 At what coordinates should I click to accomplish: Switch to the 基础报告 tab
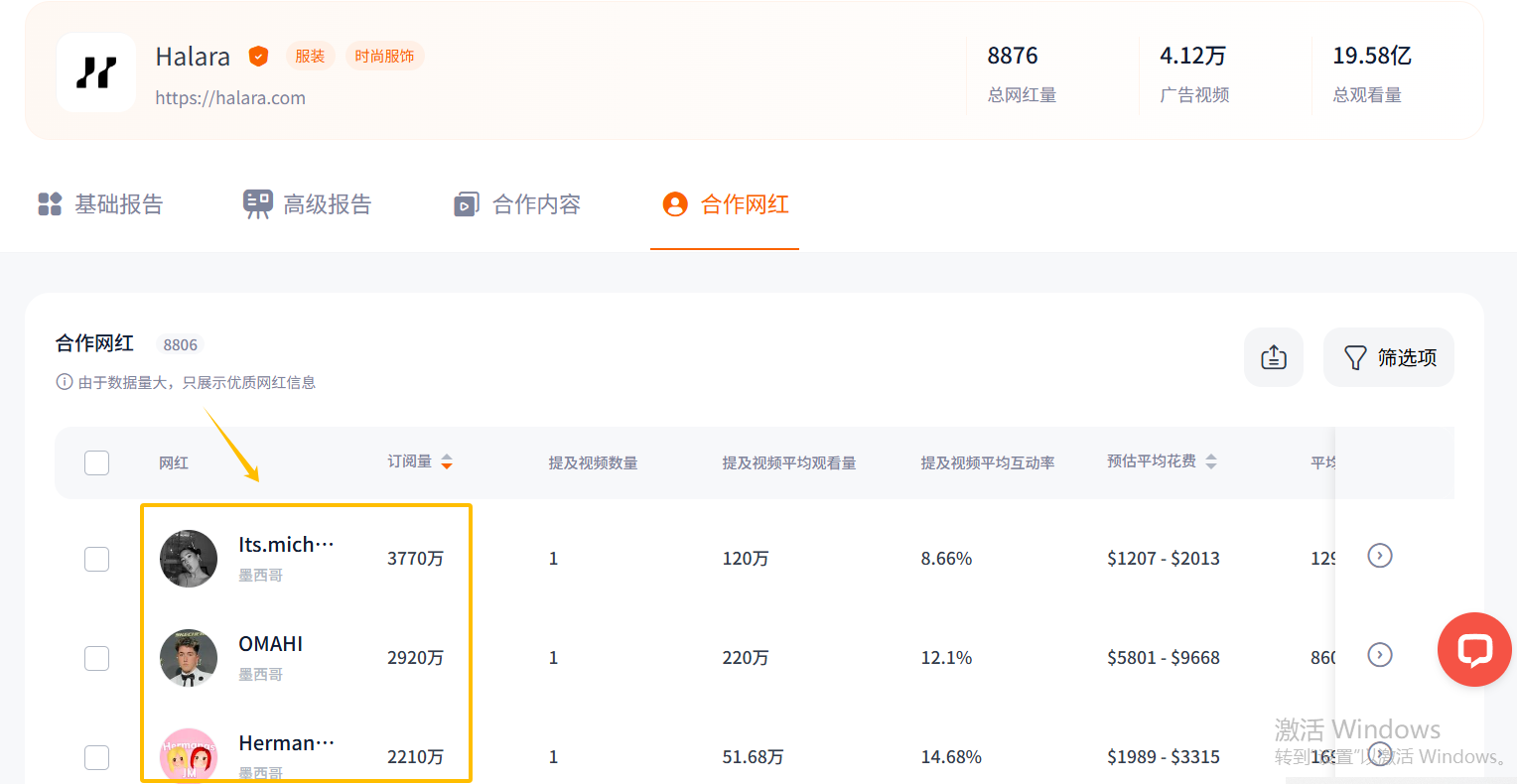(100, 204)
